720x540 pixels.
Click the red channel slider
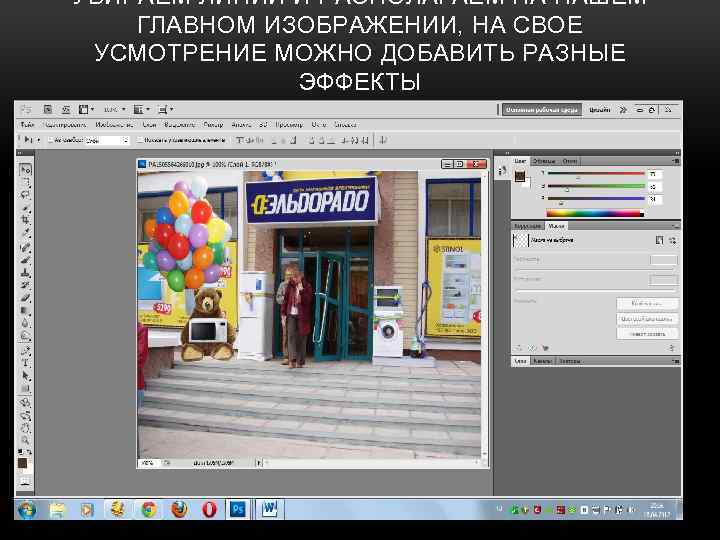(x=596, y=174)
